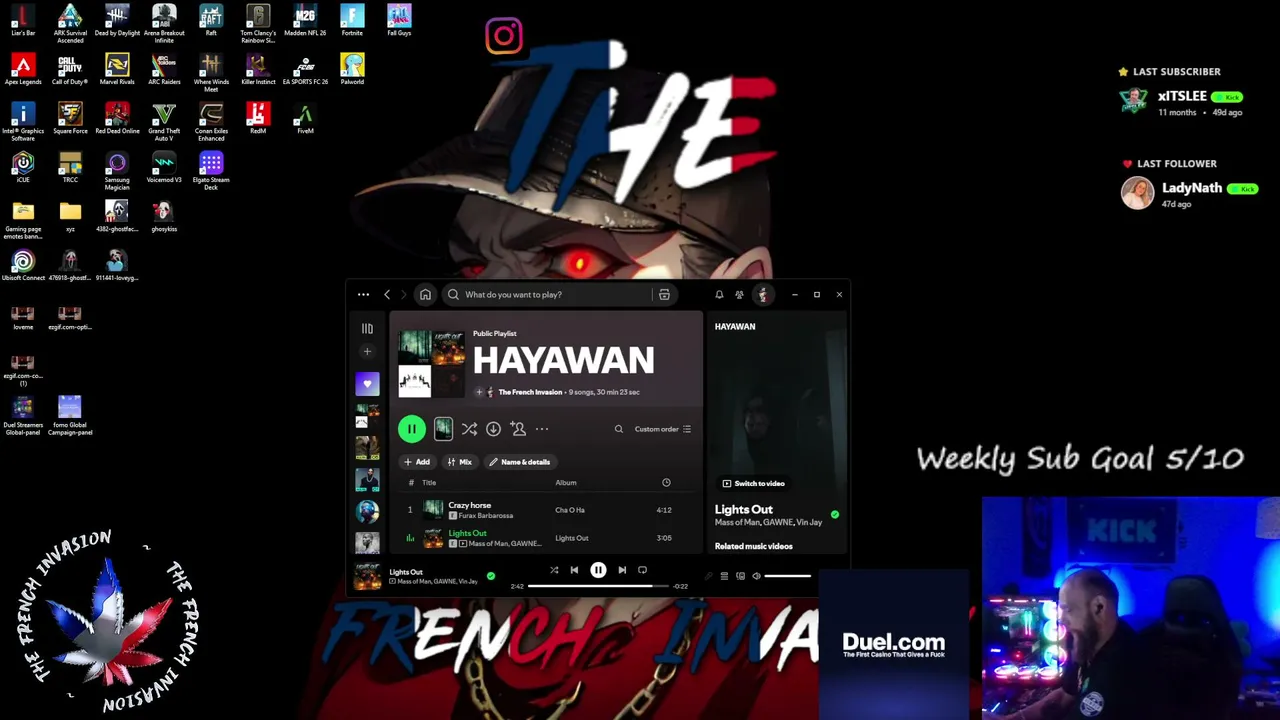
Task: Toggle the saved check in the player bar
Action: [x=491, y=577]
